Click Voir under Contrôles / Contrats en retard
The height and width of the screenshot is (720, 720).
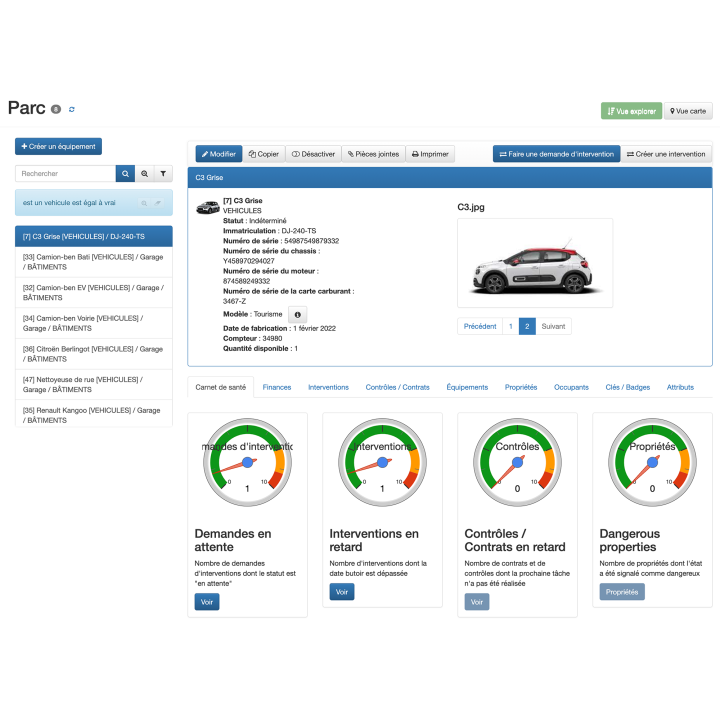coord(477,602)
